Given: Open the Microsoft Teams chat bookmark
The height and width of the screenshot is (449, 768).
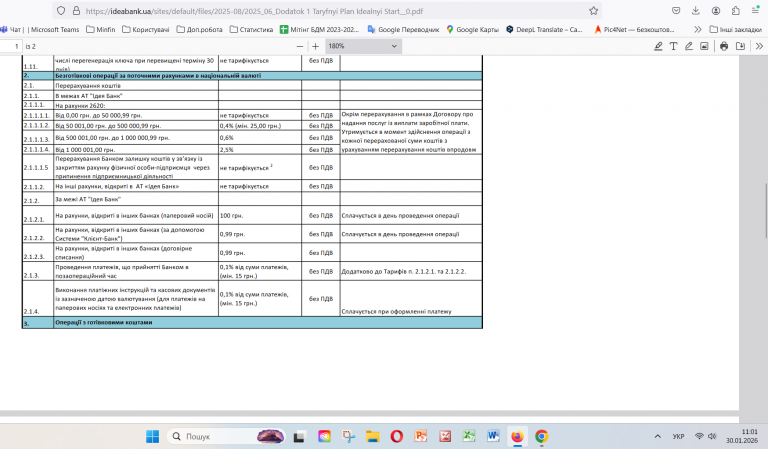Looking at the screenshot, I should point(40,29).
